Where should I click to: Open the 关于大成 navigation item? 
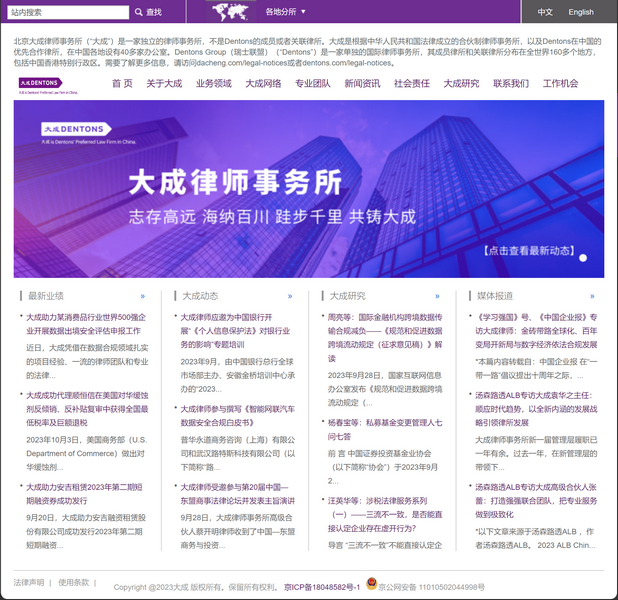[x=164, y=84]
